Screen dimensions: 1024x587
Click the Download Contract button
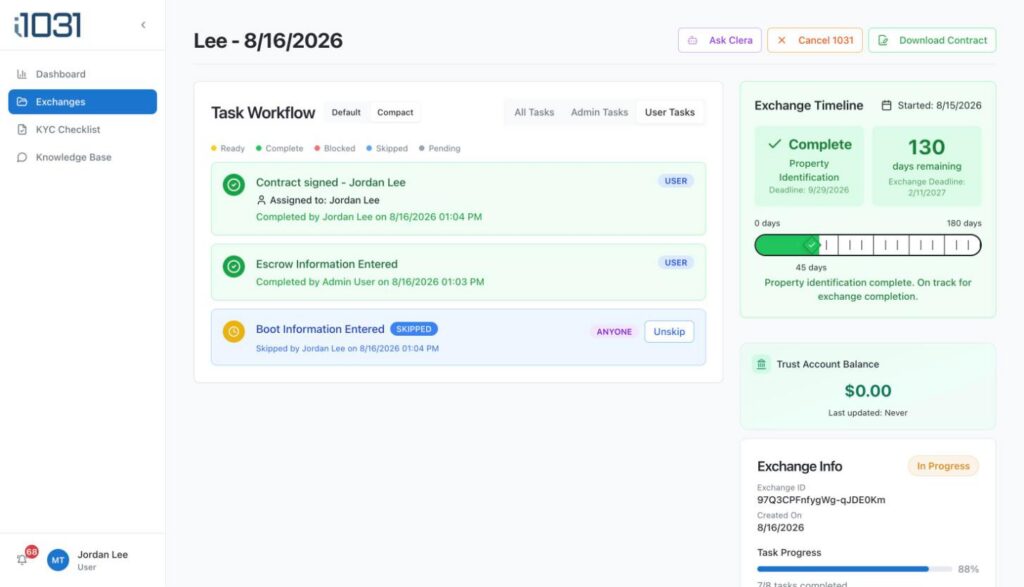(932, 40)
